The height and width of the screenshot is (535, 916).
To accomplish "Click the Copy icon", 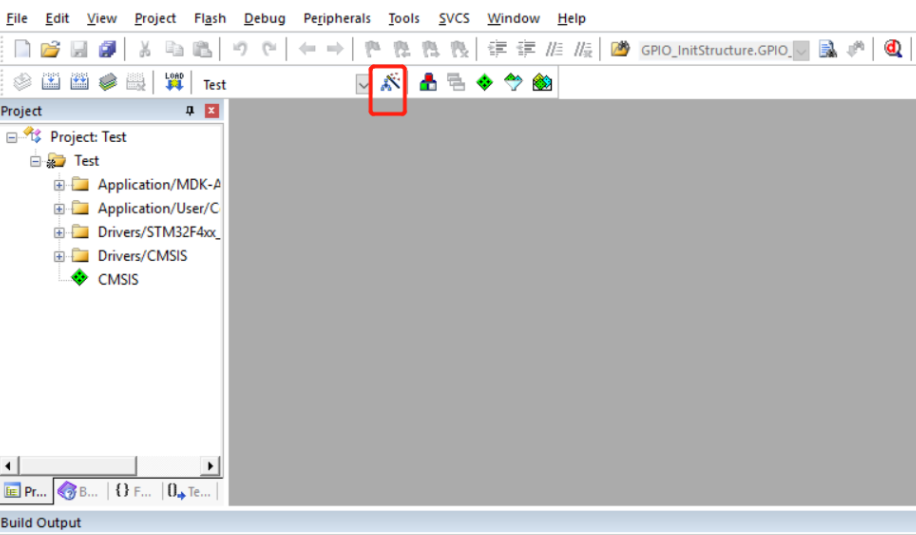I will (x=174, y=49).
